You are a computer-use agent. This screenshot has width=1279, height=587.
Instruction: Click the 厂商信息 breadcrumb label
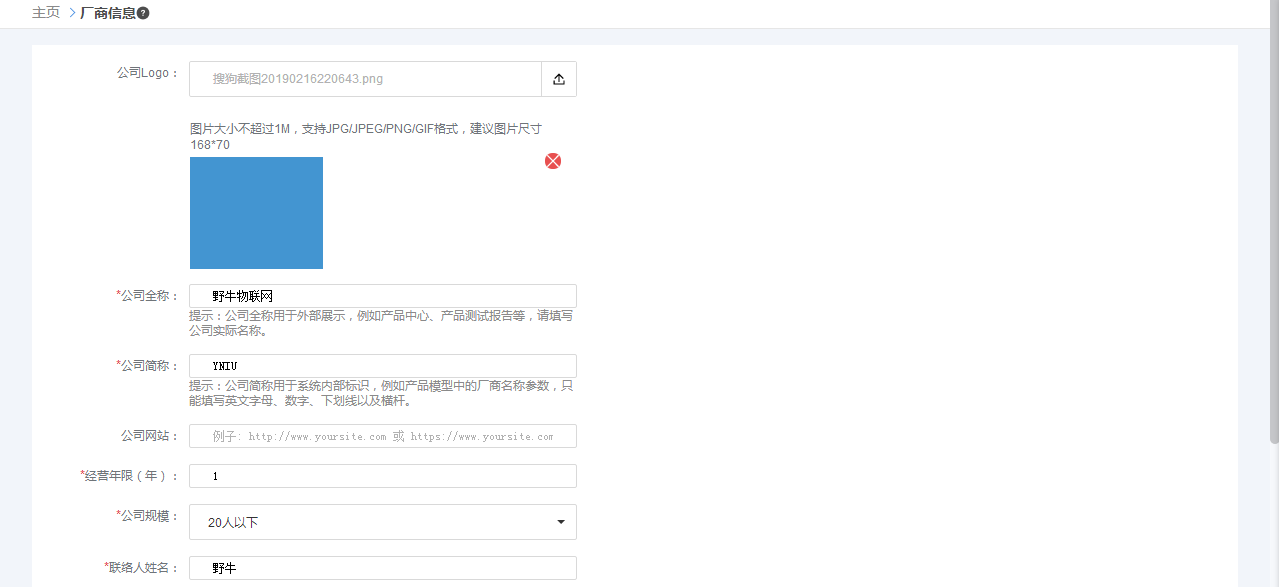click(x=108, y=14)
